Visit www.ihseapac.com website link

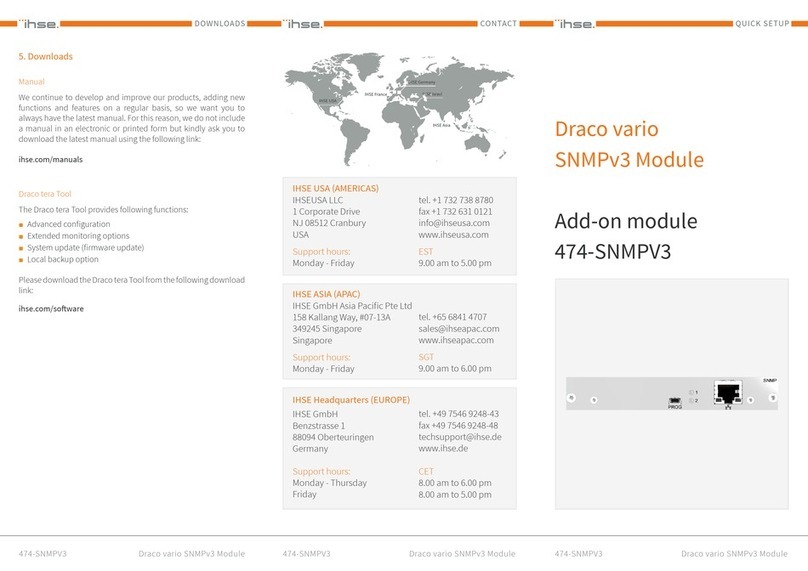pos(456,340)
